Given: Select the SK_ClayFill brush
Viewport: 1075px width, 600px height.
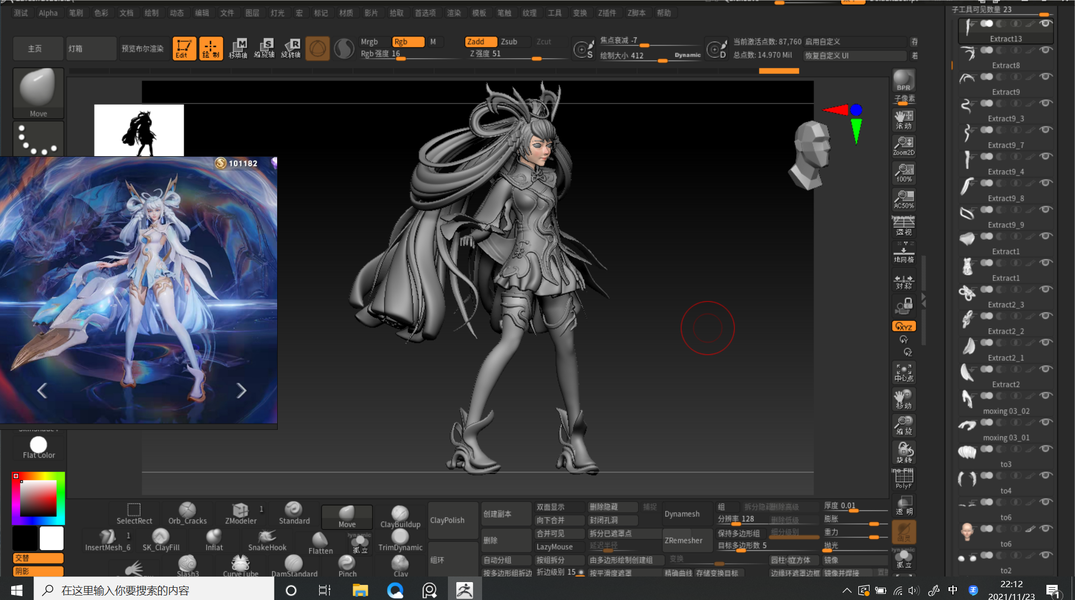Looking at the screenshot, I should coord(160,540).
